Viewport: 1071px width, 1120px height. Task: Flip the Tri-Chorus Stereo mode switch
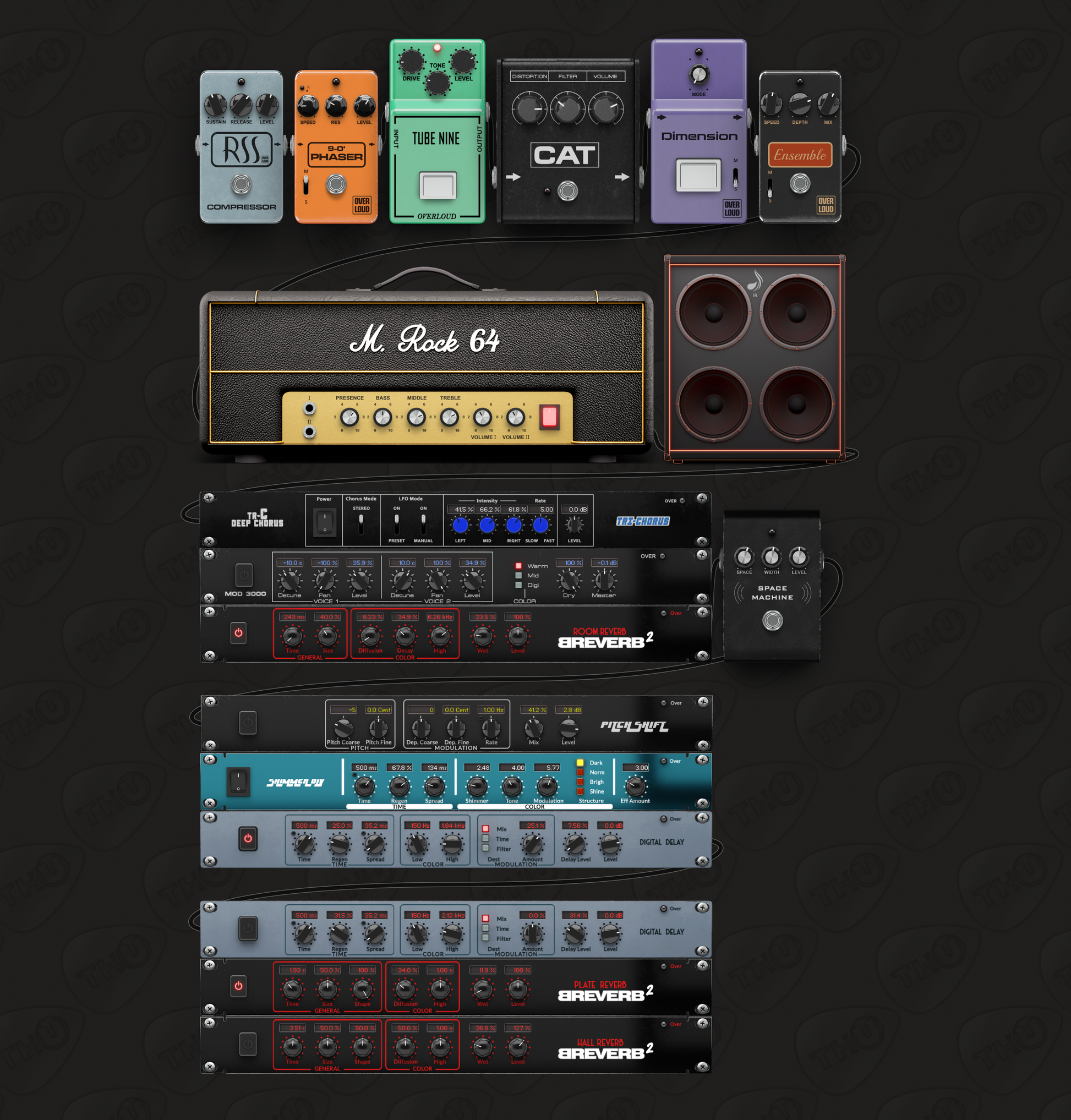(361, 523)
